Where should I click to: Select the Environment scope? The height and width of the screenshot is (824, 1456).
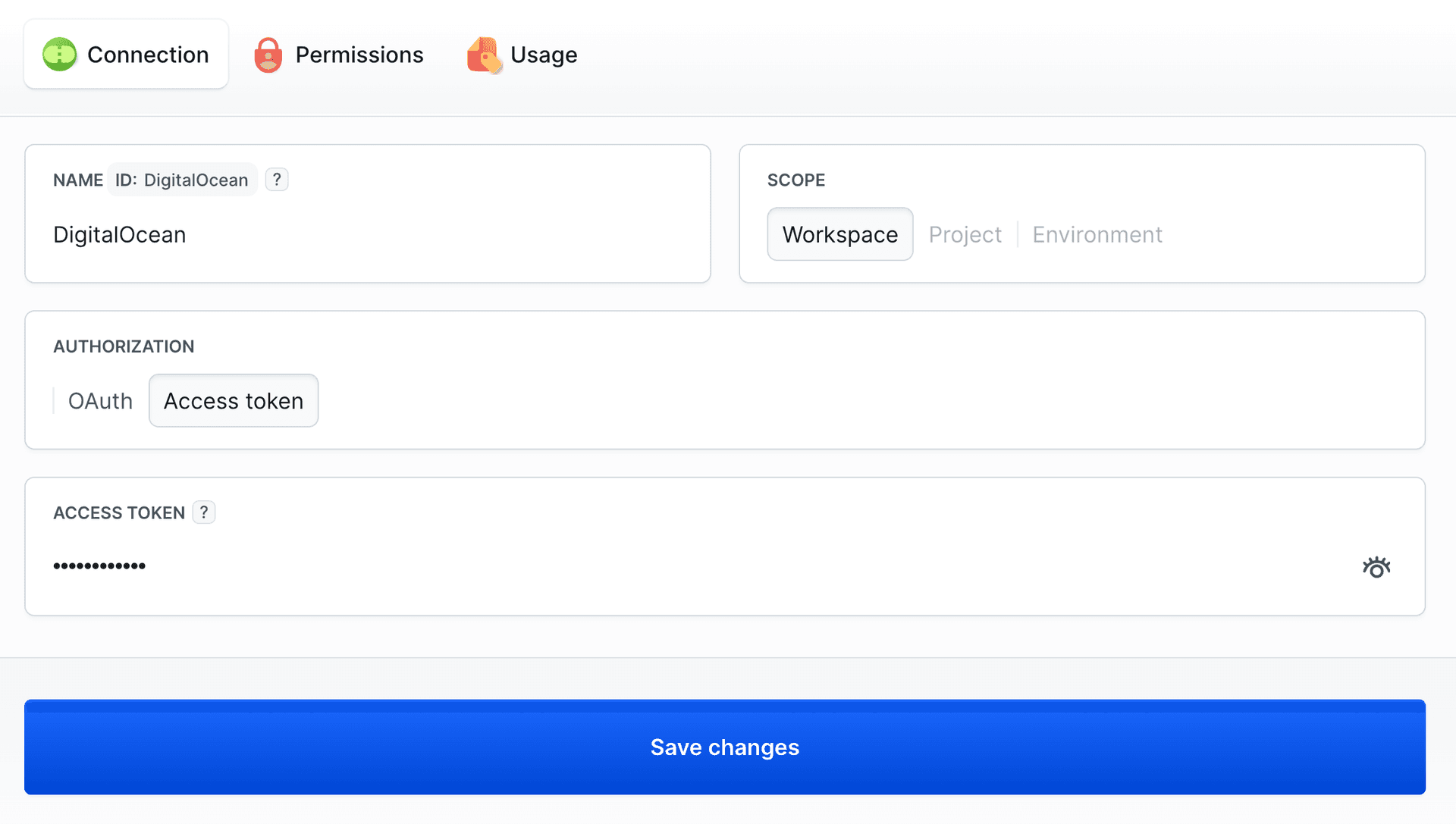[x=1097, y=234]
